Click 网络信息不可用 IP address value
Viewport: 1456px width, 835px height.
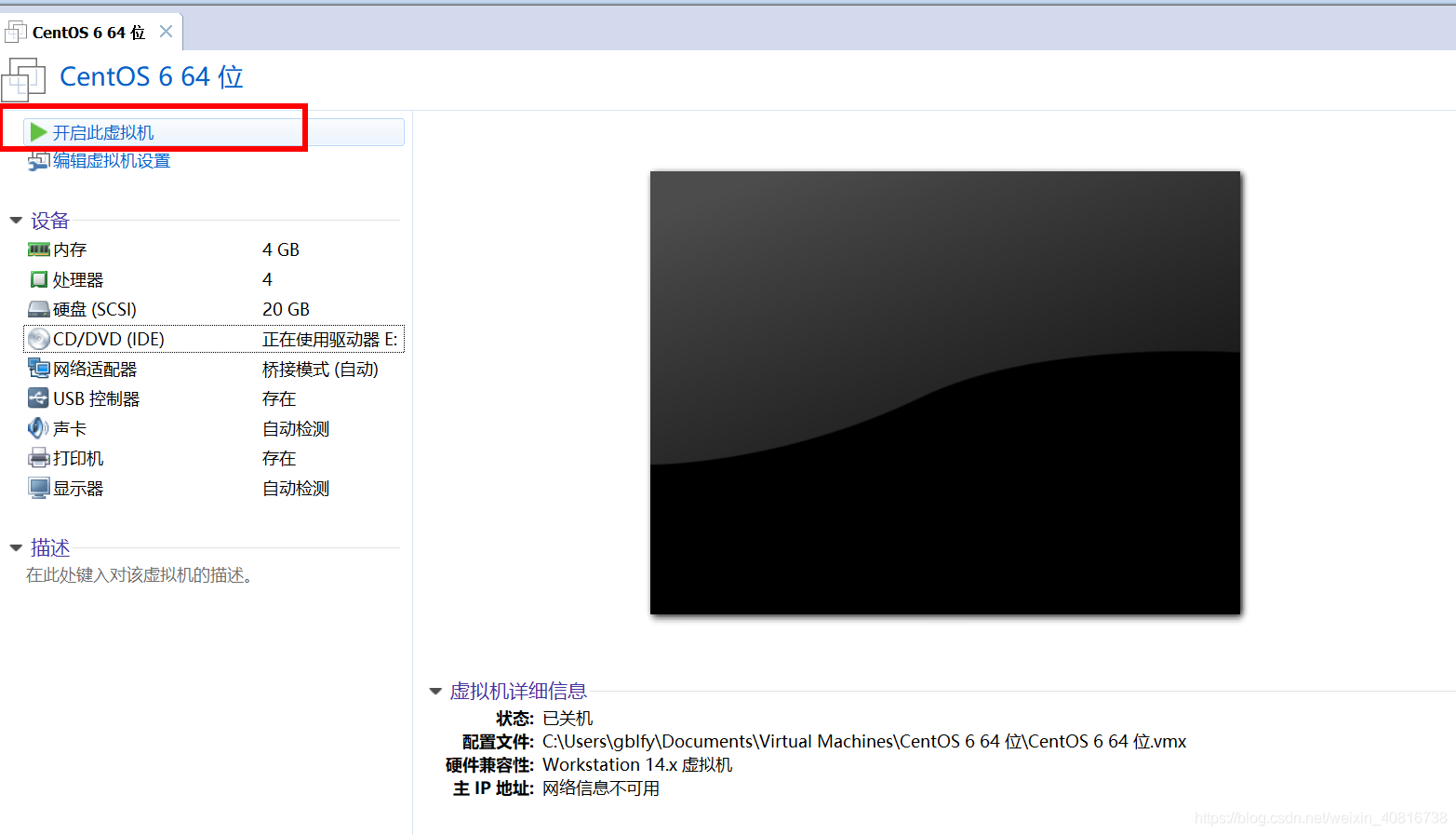601,788
